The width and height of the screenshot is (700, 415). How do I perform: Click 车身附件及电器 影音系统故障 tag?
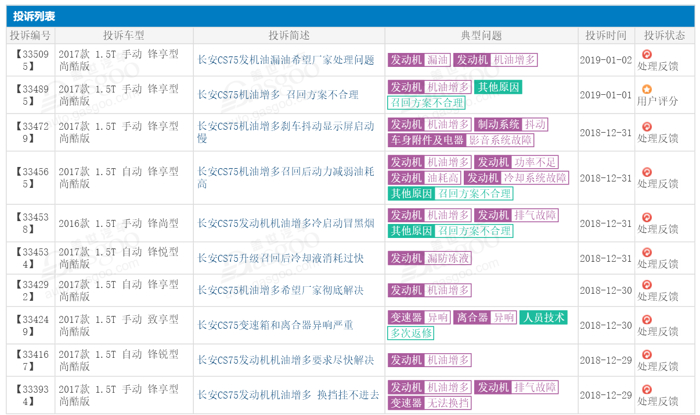(x=461, y=140)
